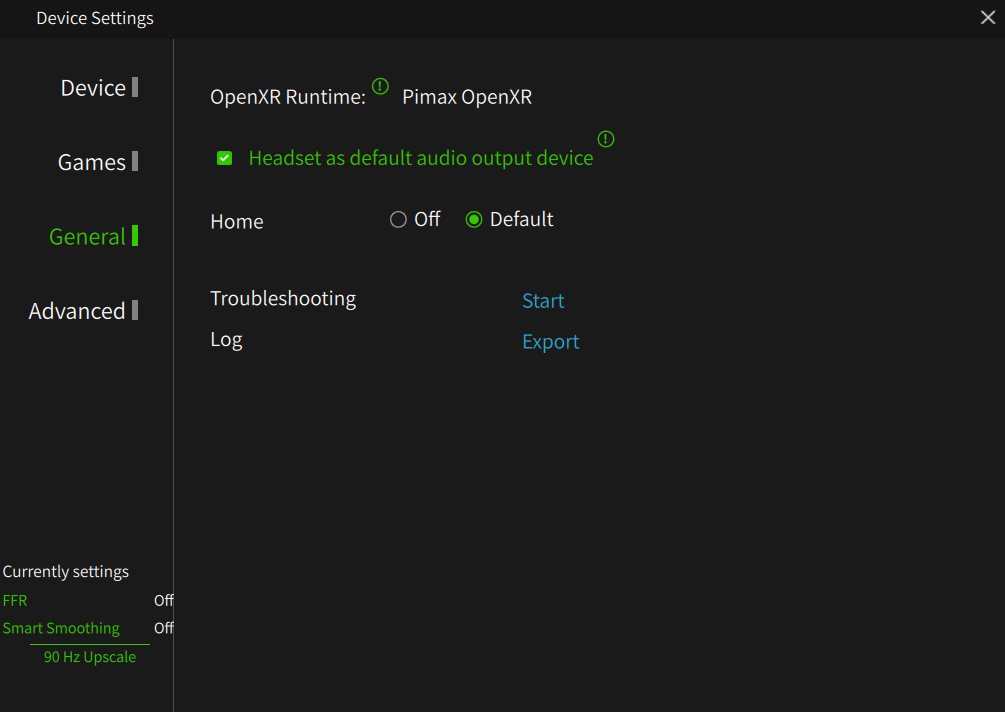Click the Pimax OpenXR runtime value

[467, 97]
